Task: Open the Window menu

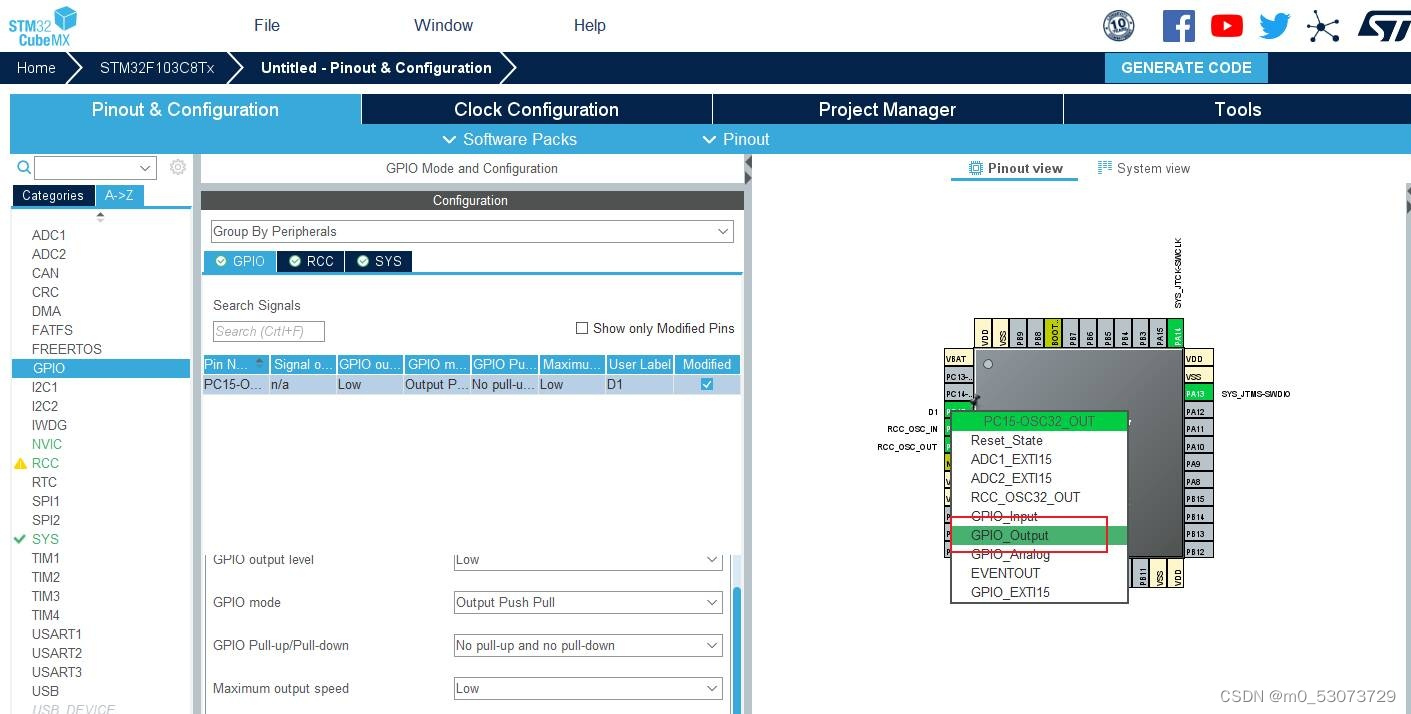Action: pyautogui.click(x=443, y=25)
